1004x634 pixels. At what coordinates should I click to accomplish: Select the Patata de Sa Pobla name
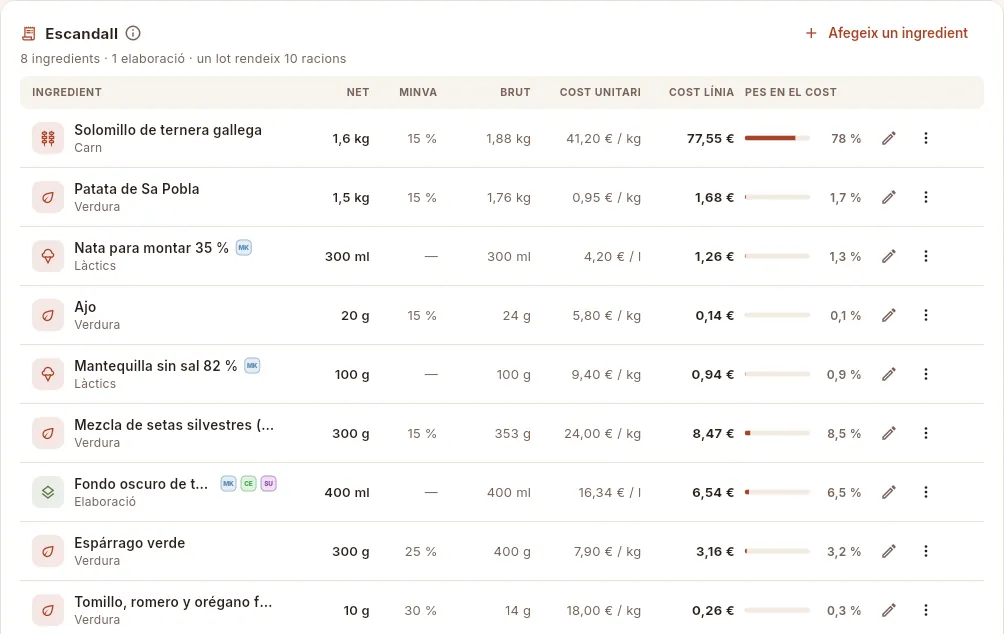(136, 189)
